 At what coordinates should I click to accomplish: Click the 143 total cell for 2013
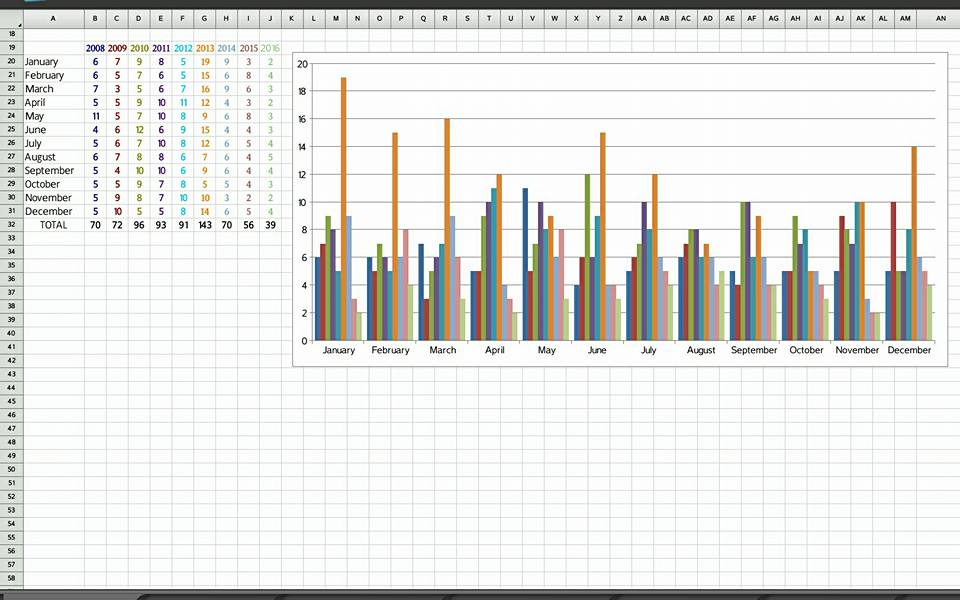coord(205,225)
